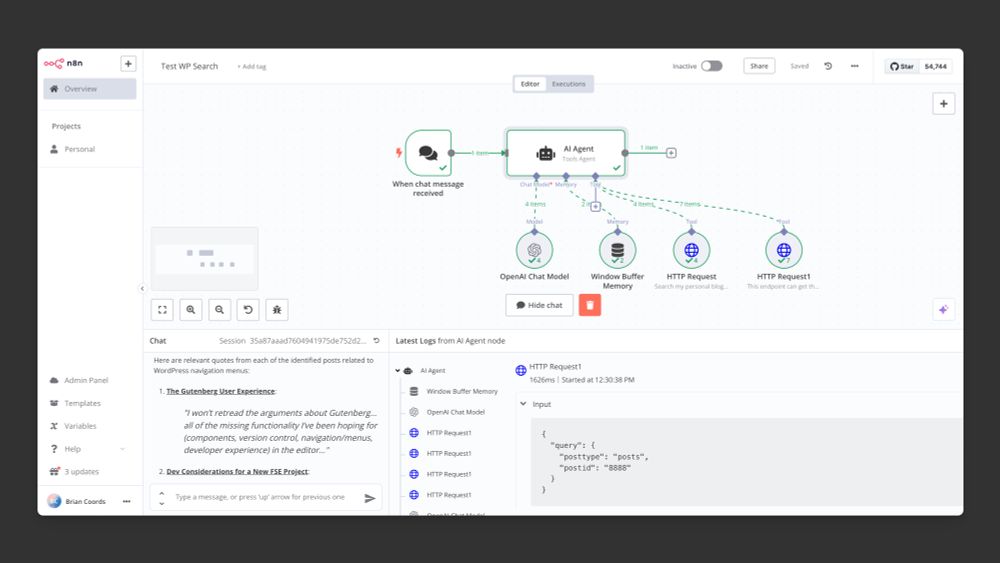Edit the workflow name Test WP Search
The height and width of the screenshot is (563, 1000).
pos(189,66)
